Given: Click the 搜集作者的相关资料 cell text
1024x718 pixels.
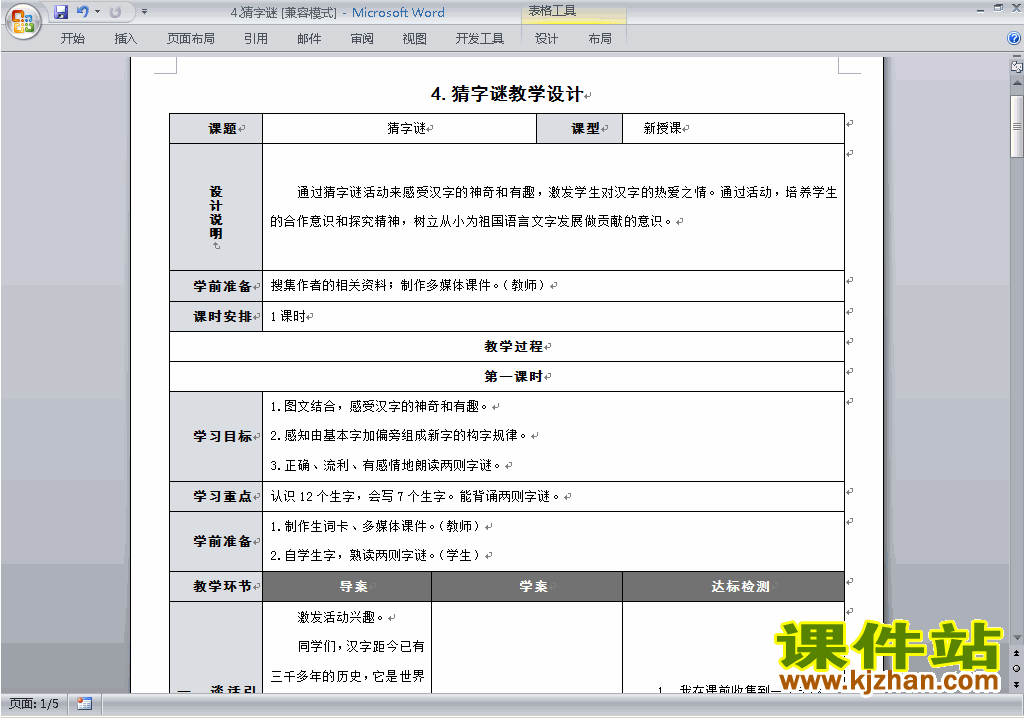Looking at the screenshot, I should (x=408, y=286).
